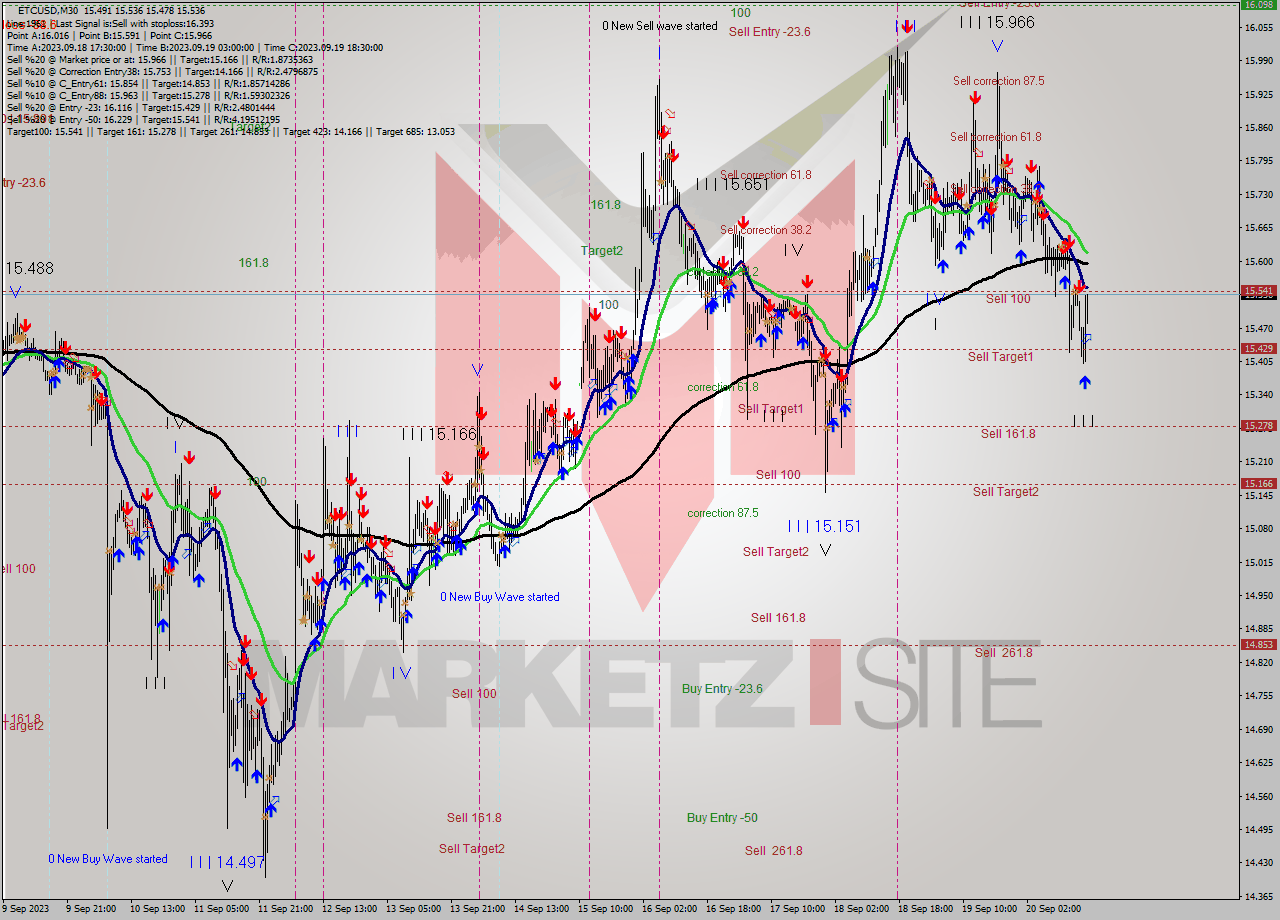Click the 14.950 price axis value
The width and height of the screenshot is (1280, 920).
click(x=1258, y=595)
